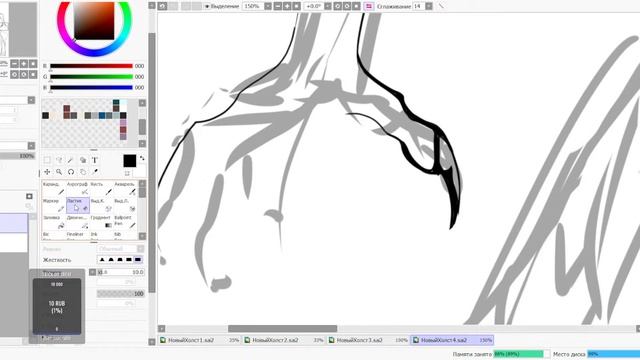
Task: Select the flattest (last) hardness shape
Action: pyautogui.click(x=138, y=260)
